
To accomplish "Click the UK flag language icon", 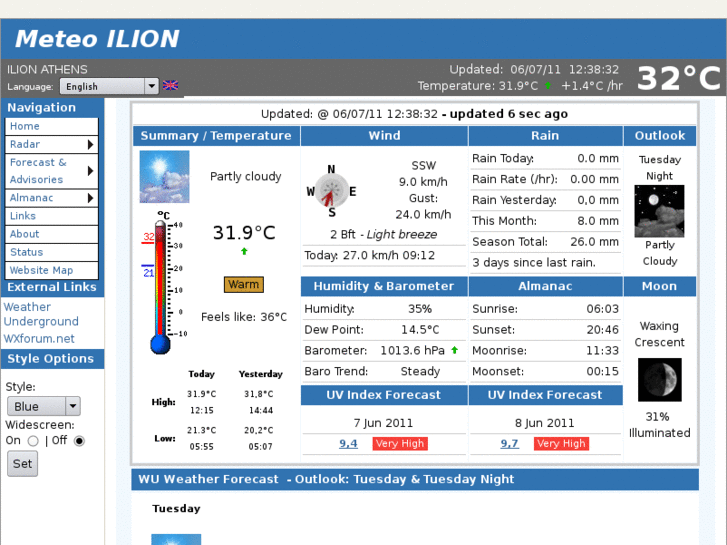I will coord(170,85).
